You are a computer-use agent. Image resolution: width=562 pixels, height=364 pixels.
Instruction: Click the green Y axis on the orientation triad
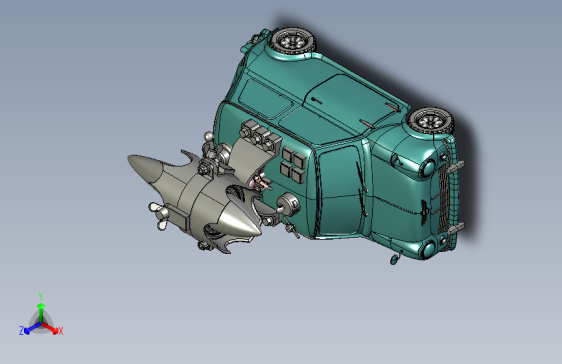click(41, 313)
